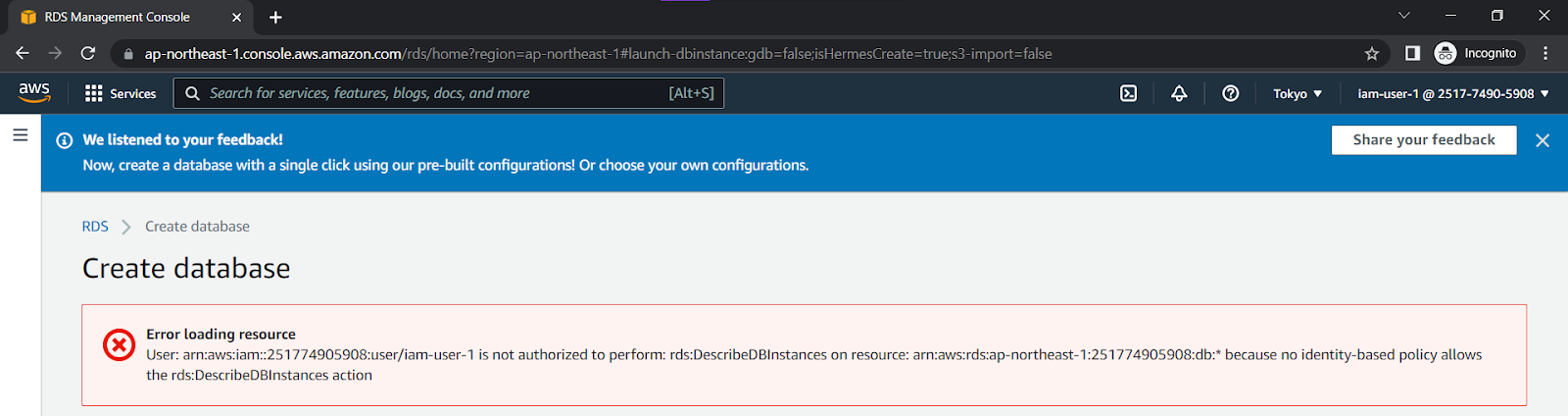Image resolution: width=1568 pixels, height=416 pixels.
Task: Focus the AWS services search field
Action: [x=449, y=93]
